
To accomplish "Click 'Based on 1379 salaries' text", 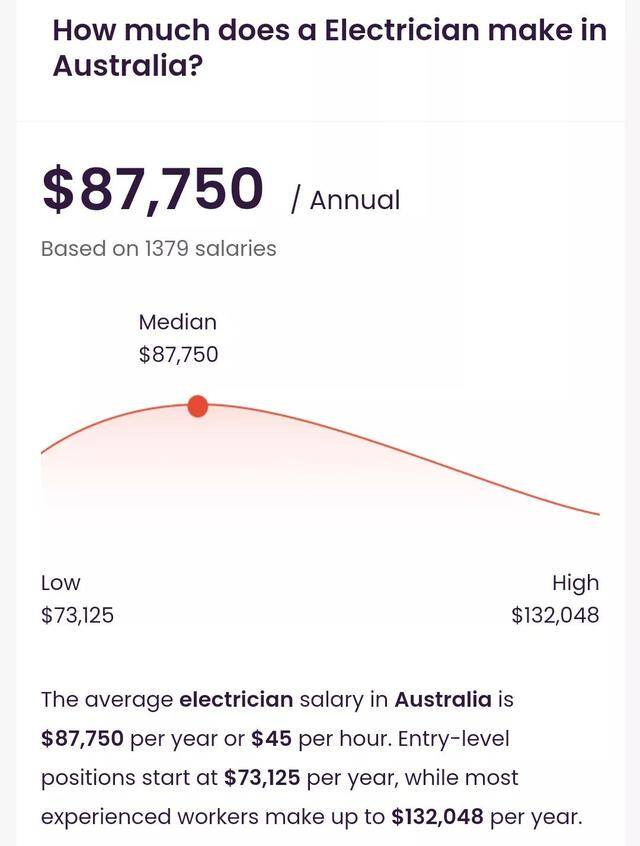I will click(159, 249).
